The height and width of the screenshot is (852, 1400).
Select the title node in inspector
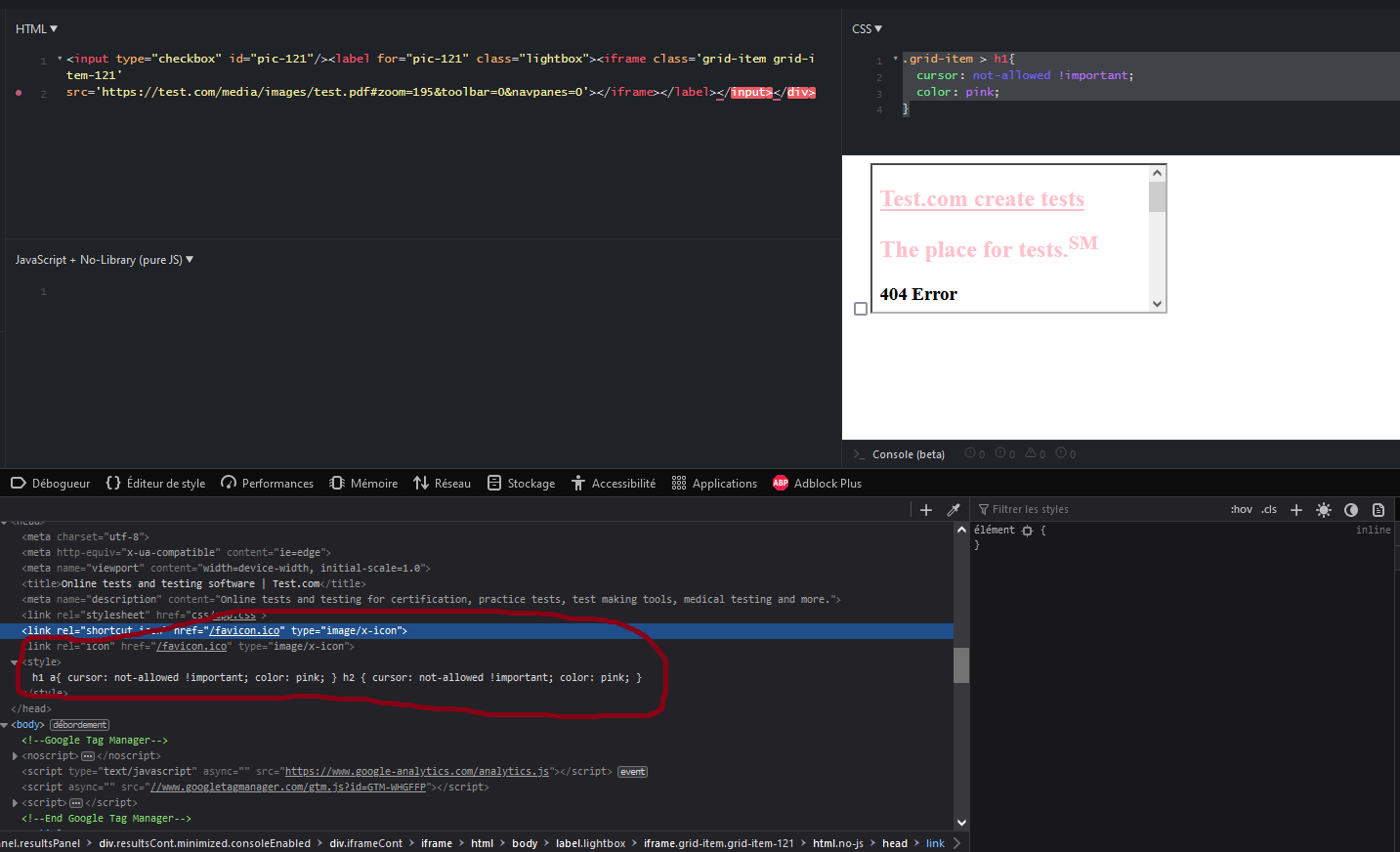click(x=193, y=584)
